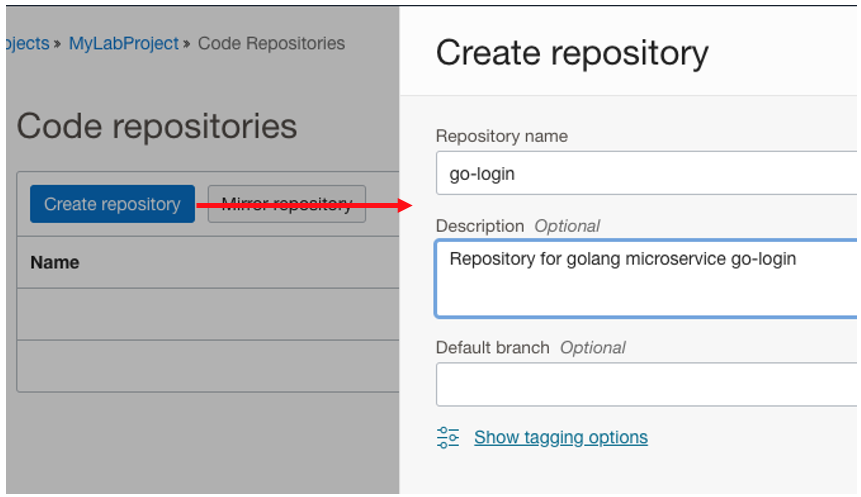This screenshot has width=861, height=497.
Task: Click the Create repository panel title
Action: 572,53
